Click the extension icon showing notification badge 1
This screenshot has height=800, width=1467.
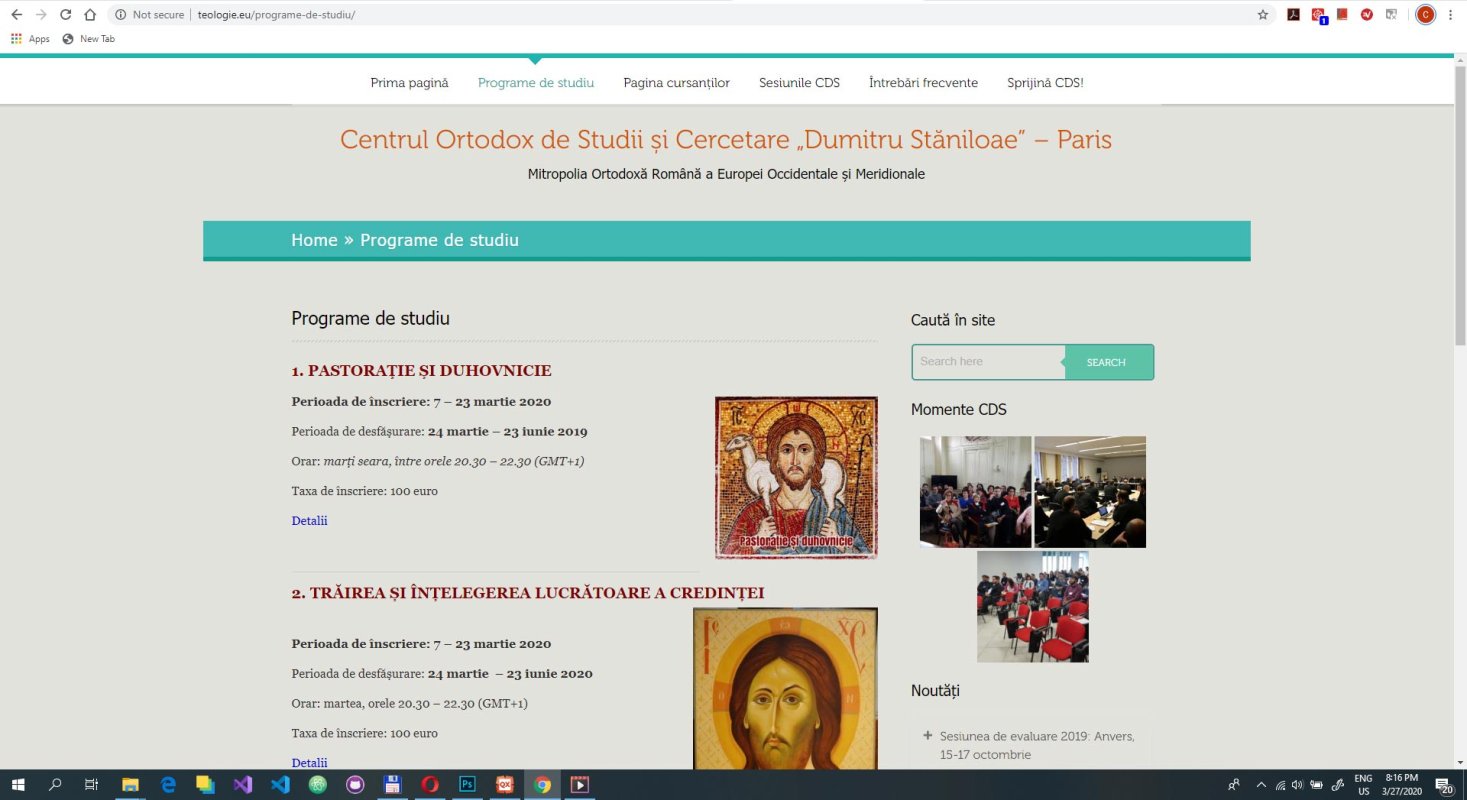tap(1317, 14)
